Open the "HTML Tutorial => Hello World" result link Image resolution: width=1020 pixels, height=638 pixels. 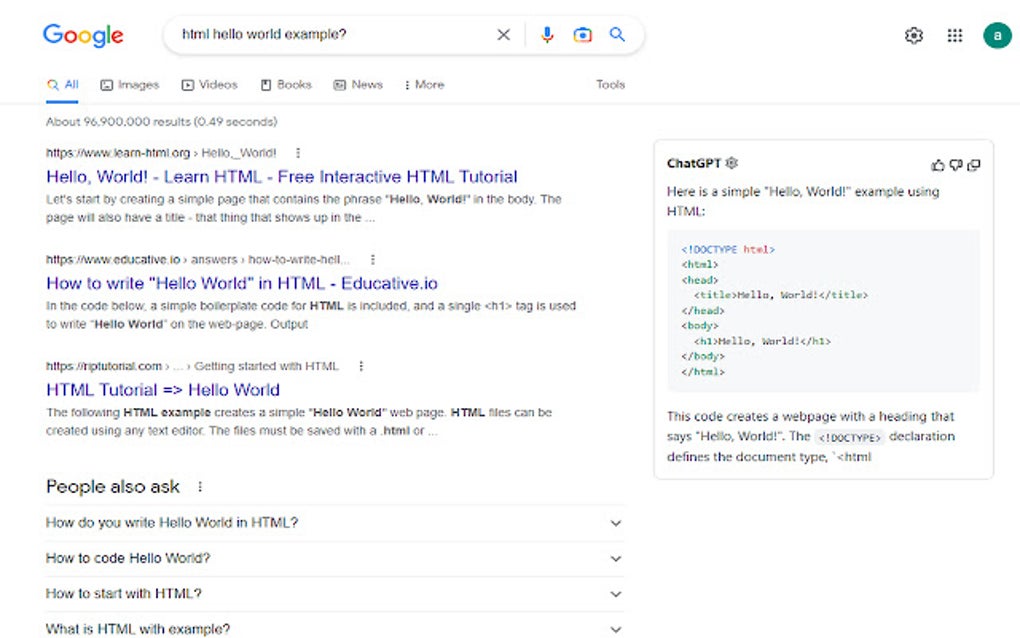click(162, 390)
